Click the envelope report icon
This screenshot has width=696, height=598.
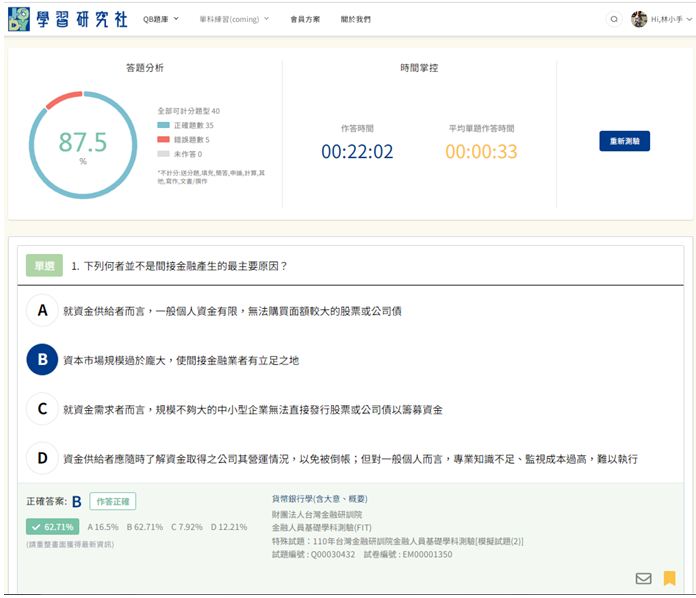(x=643, y=578)
